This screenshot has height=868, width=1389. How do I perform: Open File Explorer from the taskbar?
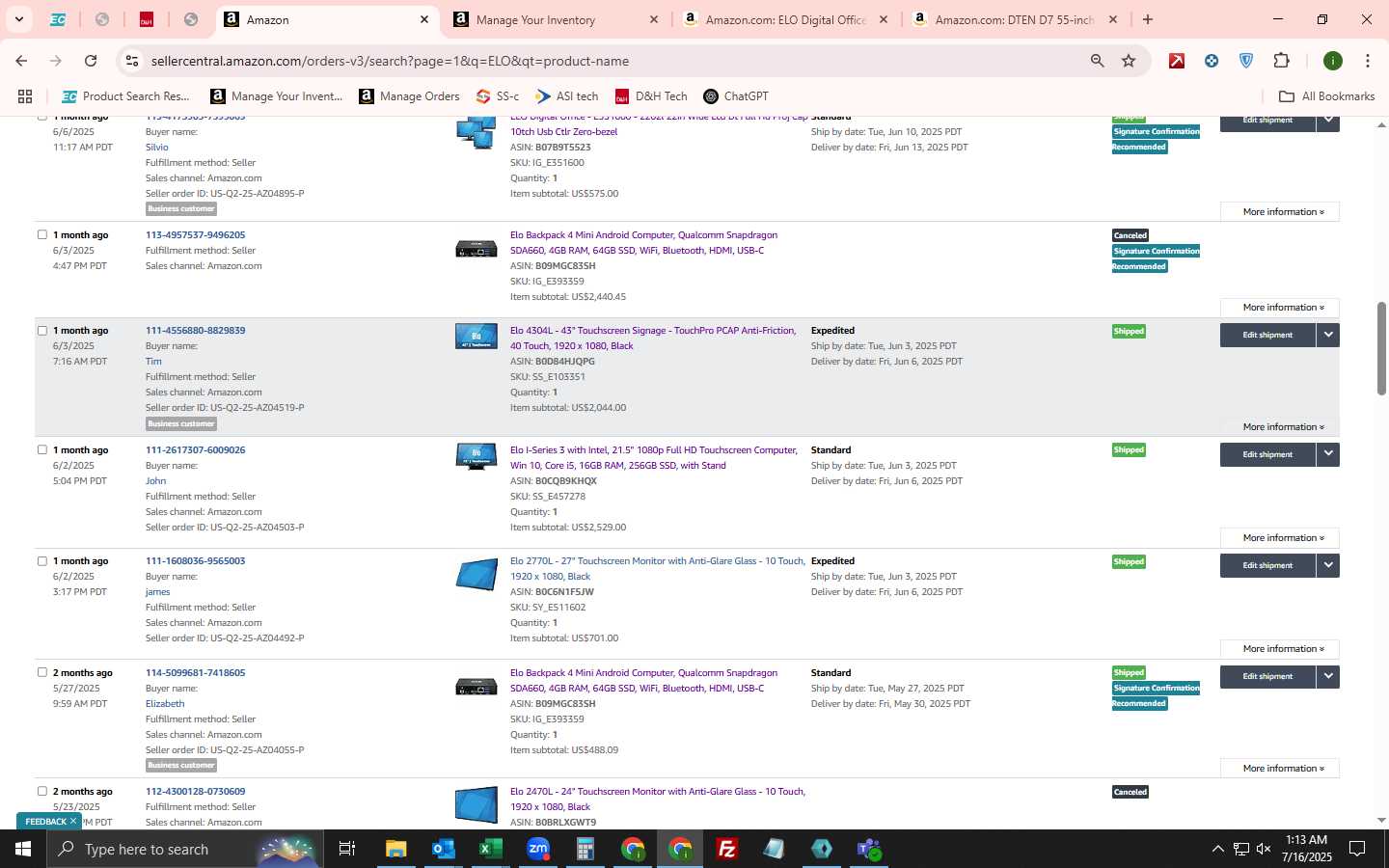(x=396, y=849)
